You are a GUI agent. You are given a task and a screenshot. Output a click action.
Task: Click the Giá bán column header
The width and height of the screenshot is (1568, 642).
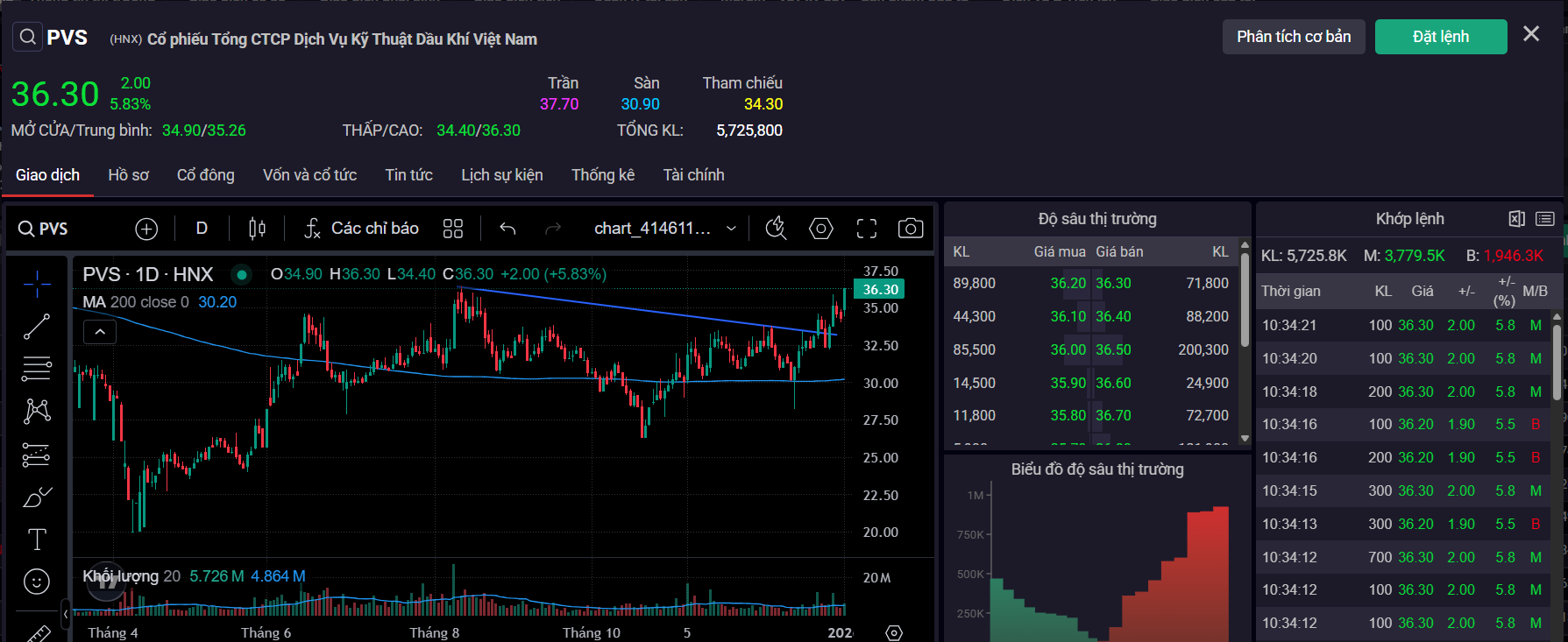[1119, 252]
